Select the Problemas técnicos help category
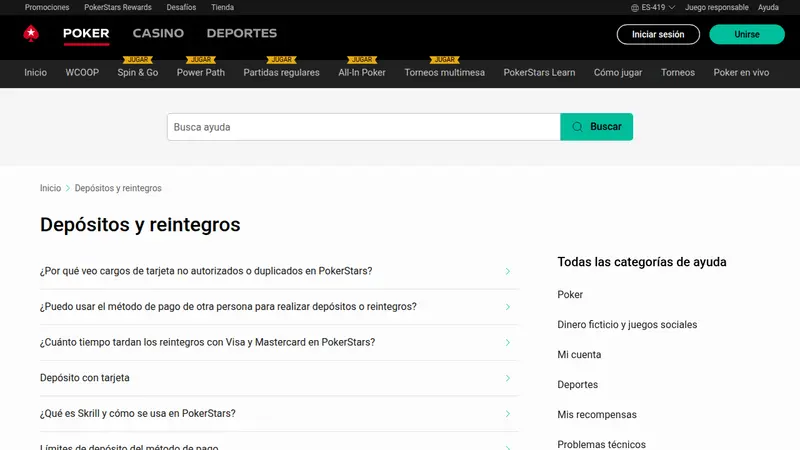Image resolution: width=800 pixels, height=450 pixels. [602, 444]
